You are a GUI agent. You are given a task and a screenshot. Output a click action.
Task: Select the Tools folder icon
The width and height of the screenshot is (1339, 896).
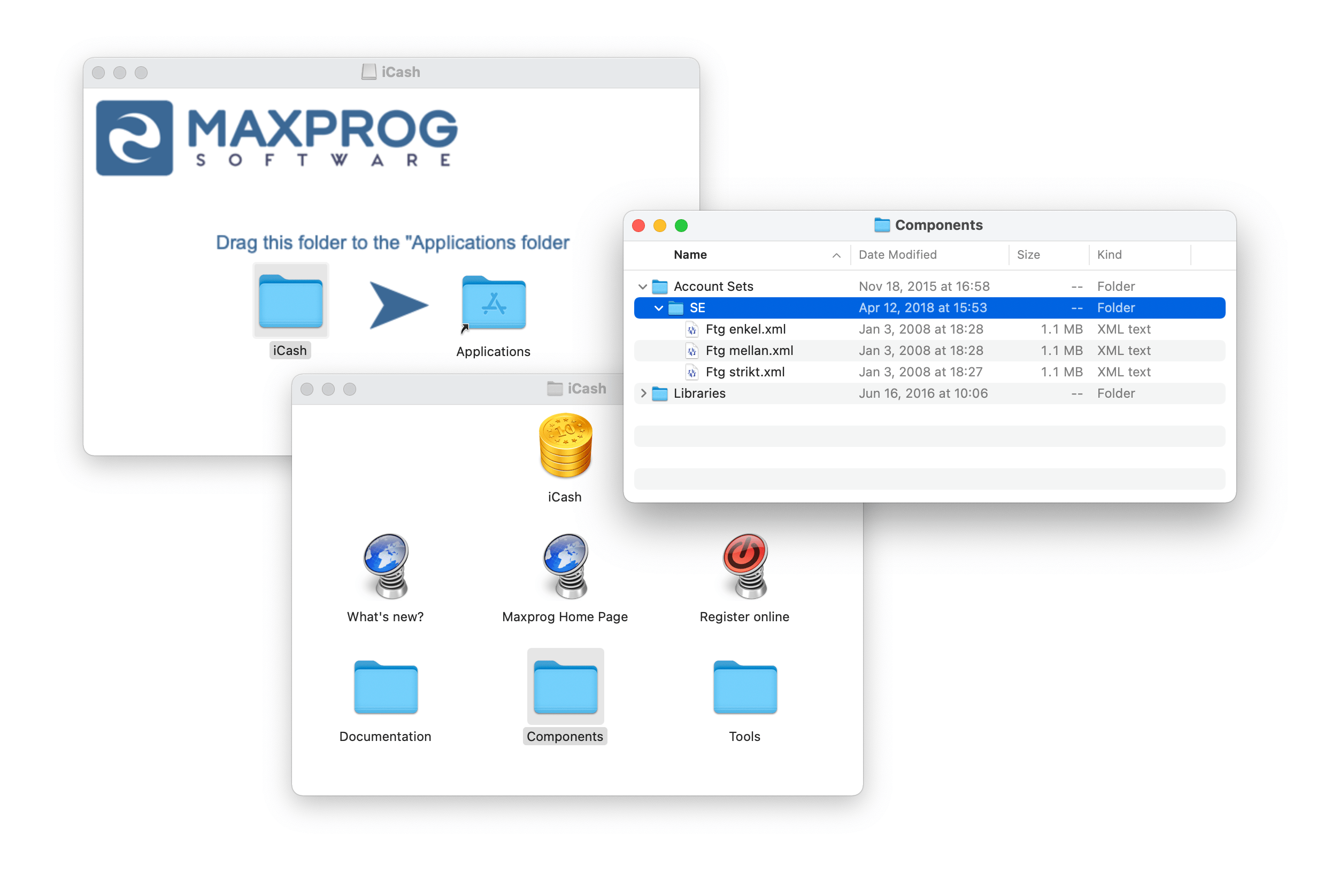(745, 687)
